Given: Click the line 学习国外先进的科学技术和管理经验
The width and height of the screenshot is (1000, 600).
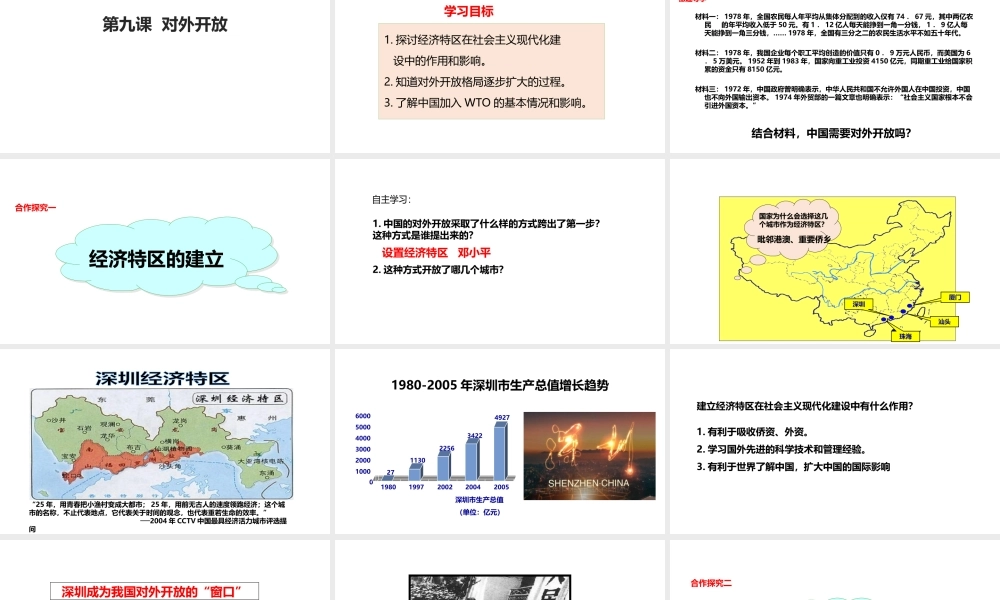Looking at the screenshot, I should click(781, 449).
